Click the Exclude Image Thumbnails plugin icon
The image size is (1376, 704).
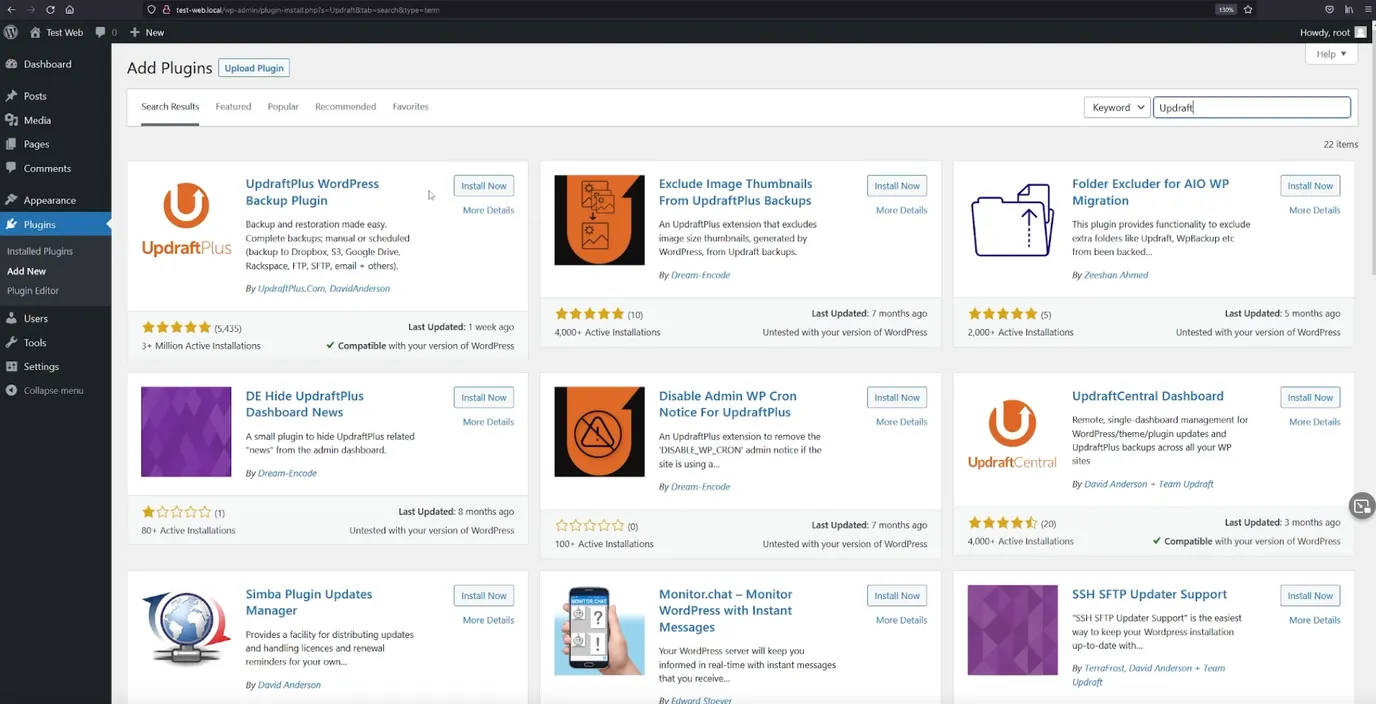coord(599,220)
